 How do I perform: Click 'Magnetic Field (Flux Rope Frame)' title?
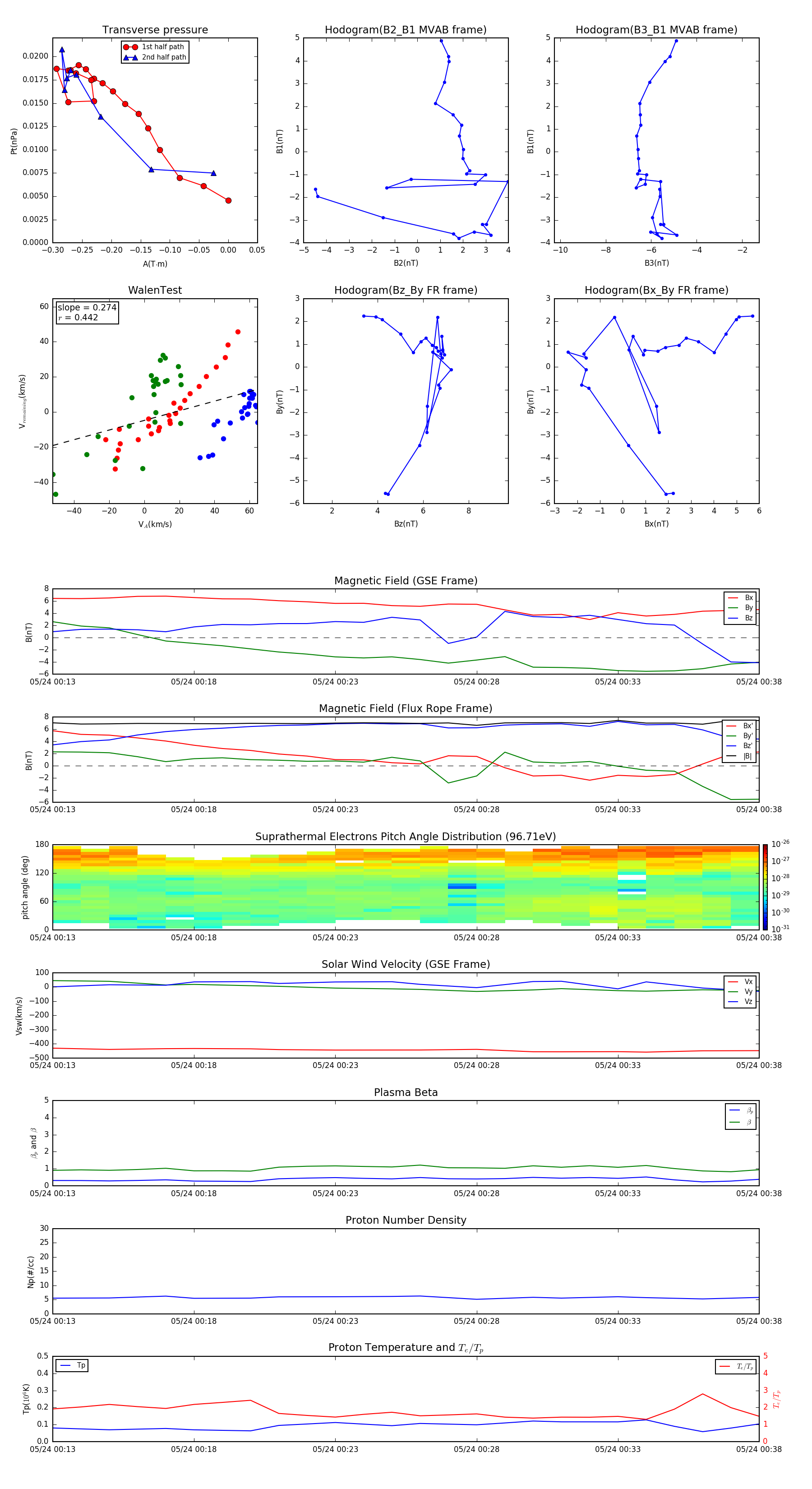coord(406,708)
